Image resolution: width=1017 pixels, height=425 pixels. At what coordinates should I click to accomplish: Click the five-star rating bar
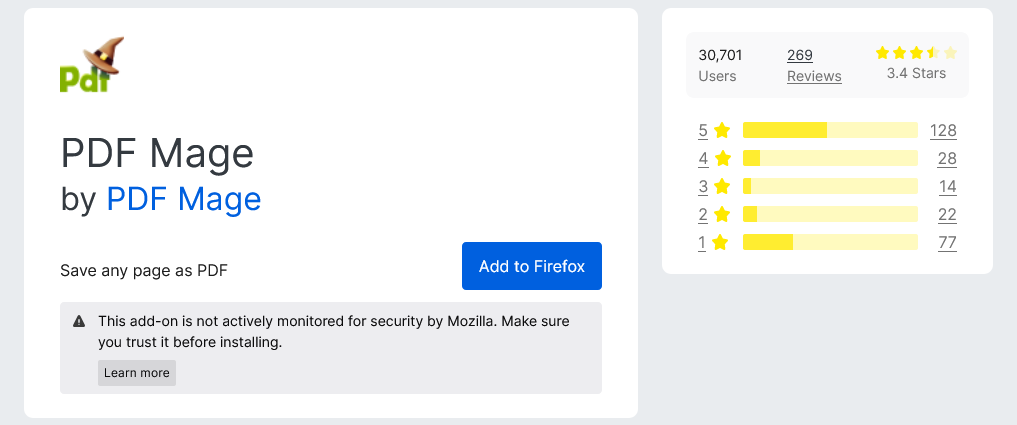click(830, 130)
